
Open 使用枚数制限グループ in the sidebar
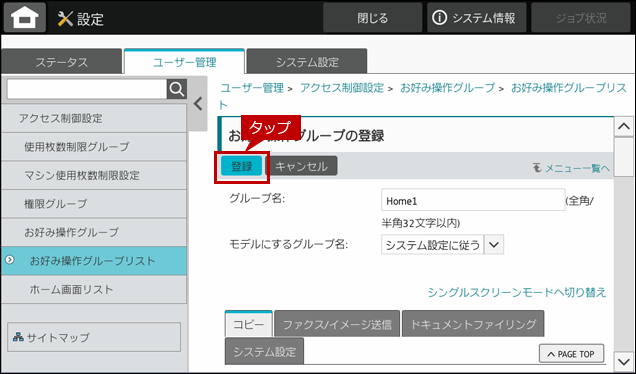point(94,147)
